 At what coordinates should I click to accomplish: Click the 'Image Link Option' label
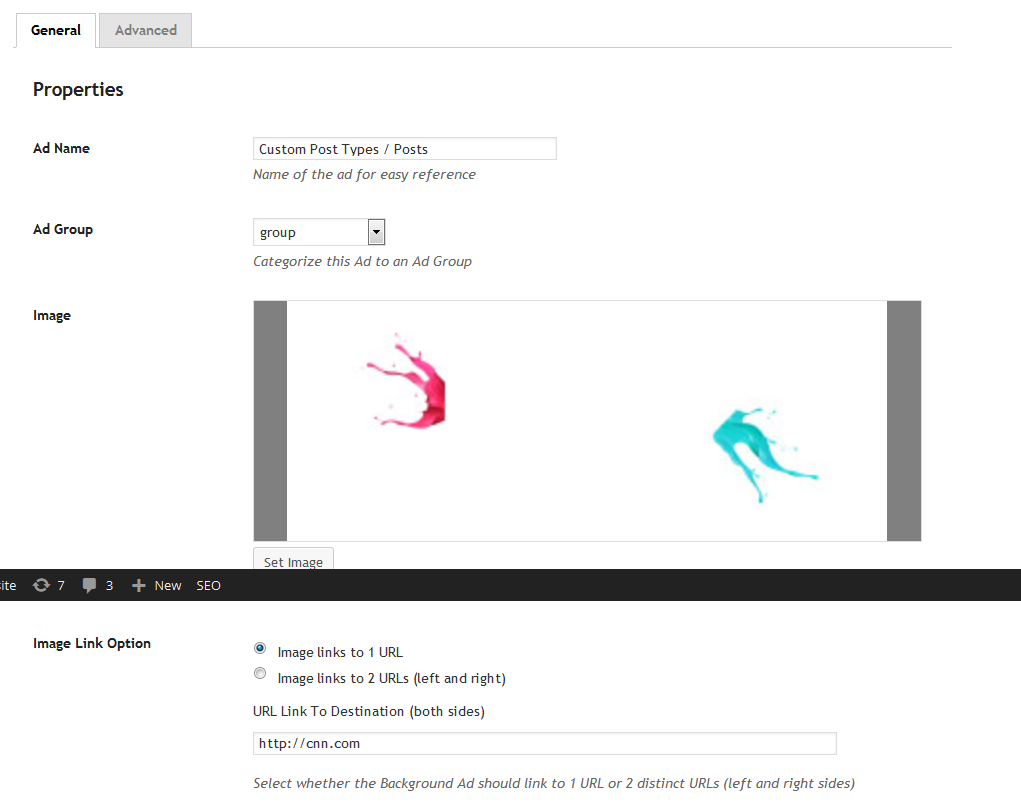click(92, 644)
